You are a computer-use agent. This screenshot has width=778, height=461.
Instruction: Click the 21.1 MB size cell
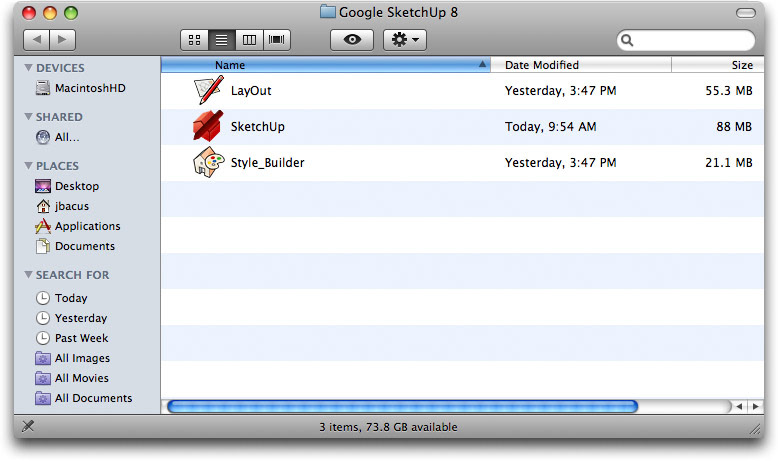[x=729, y=162]
